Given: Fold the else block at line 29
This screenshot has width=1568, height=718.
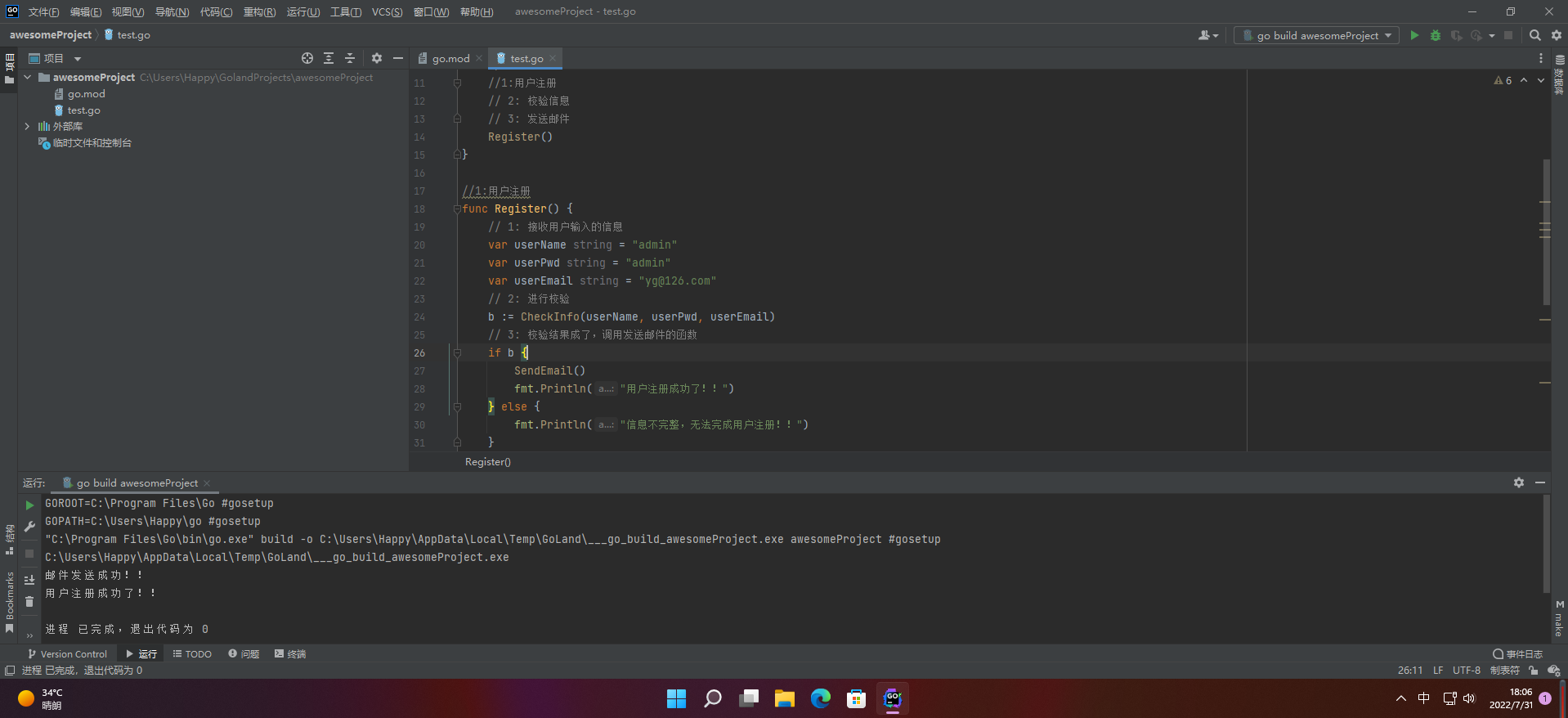Looking at the screenshot, I should [x=457, y=406].
